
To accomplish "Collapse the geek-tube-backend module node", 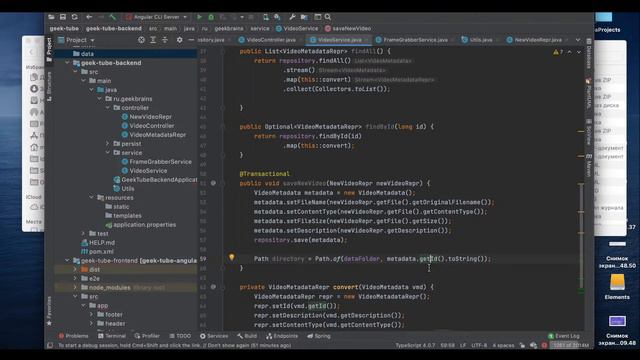I will click(x=67, y=63).
